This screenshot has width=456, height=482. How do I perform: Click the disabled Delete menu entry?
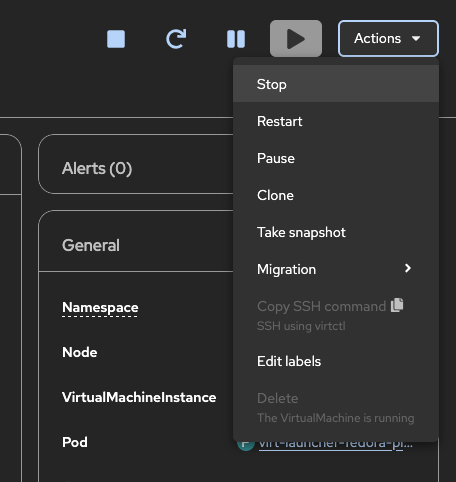coord(336,407)
